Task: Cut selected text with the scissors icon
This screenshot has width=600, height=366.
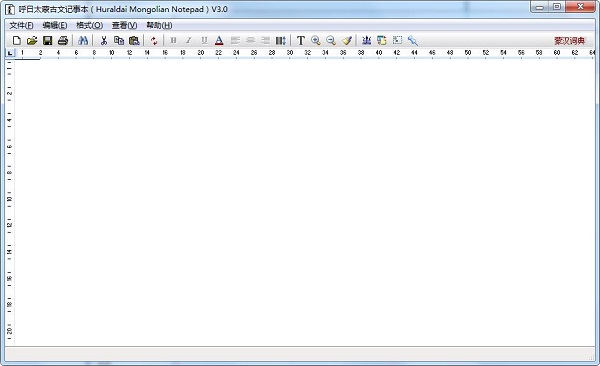Action: tap(104, 40)
